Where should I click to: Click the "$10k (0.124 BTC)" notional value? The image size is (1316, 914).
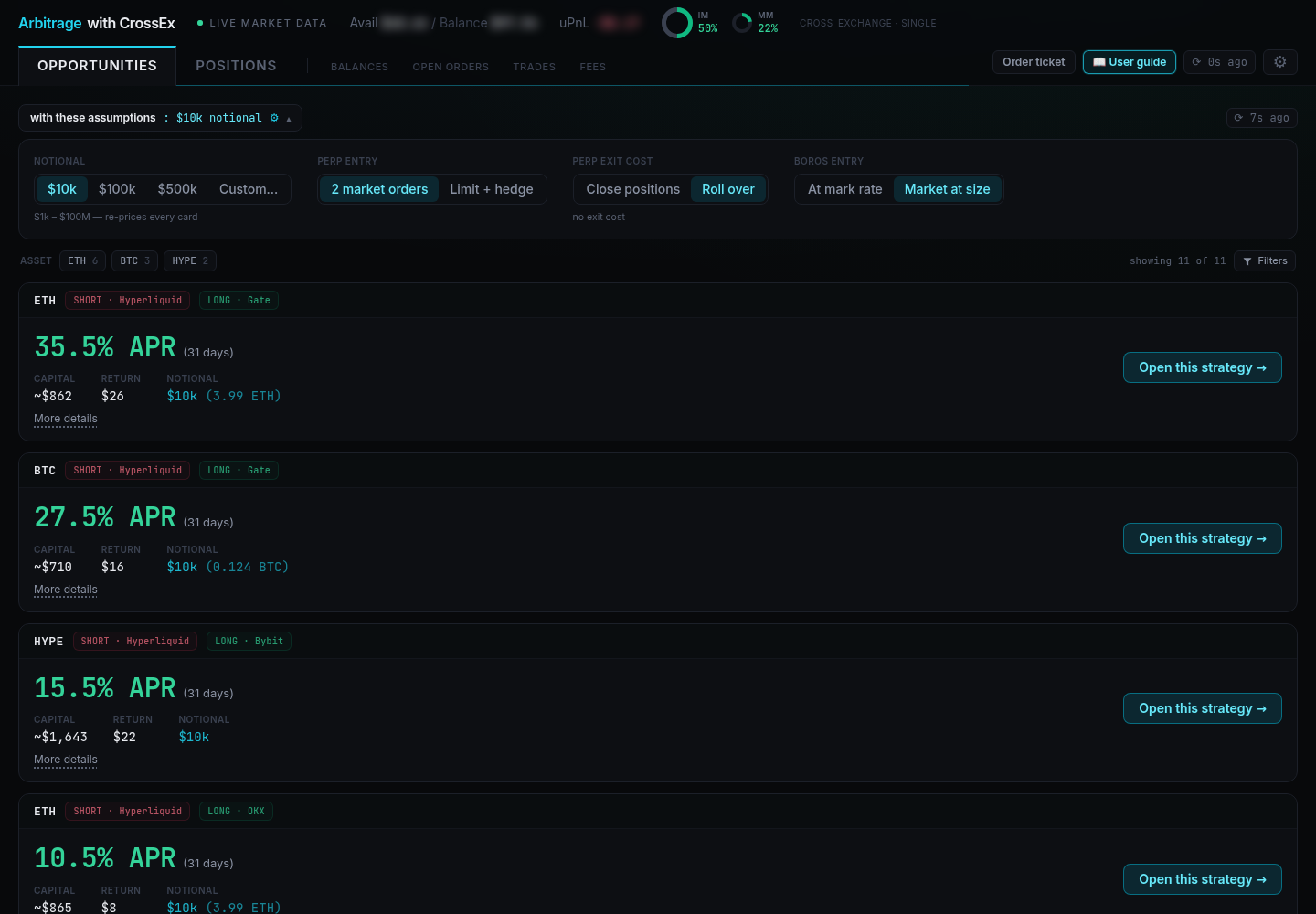(x=228, y=567)
